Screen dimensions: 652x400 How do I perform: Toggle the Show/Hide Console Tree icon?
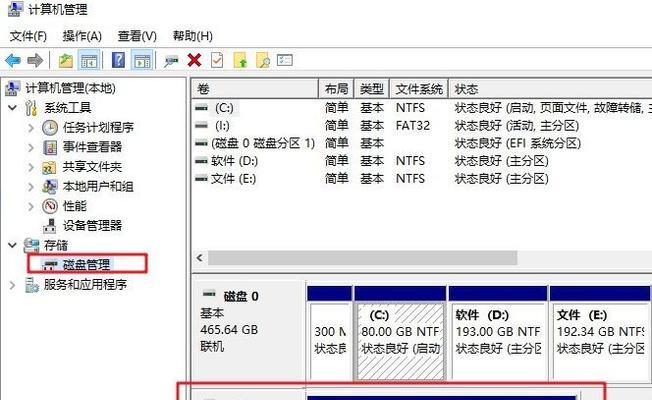coord(89,61)
